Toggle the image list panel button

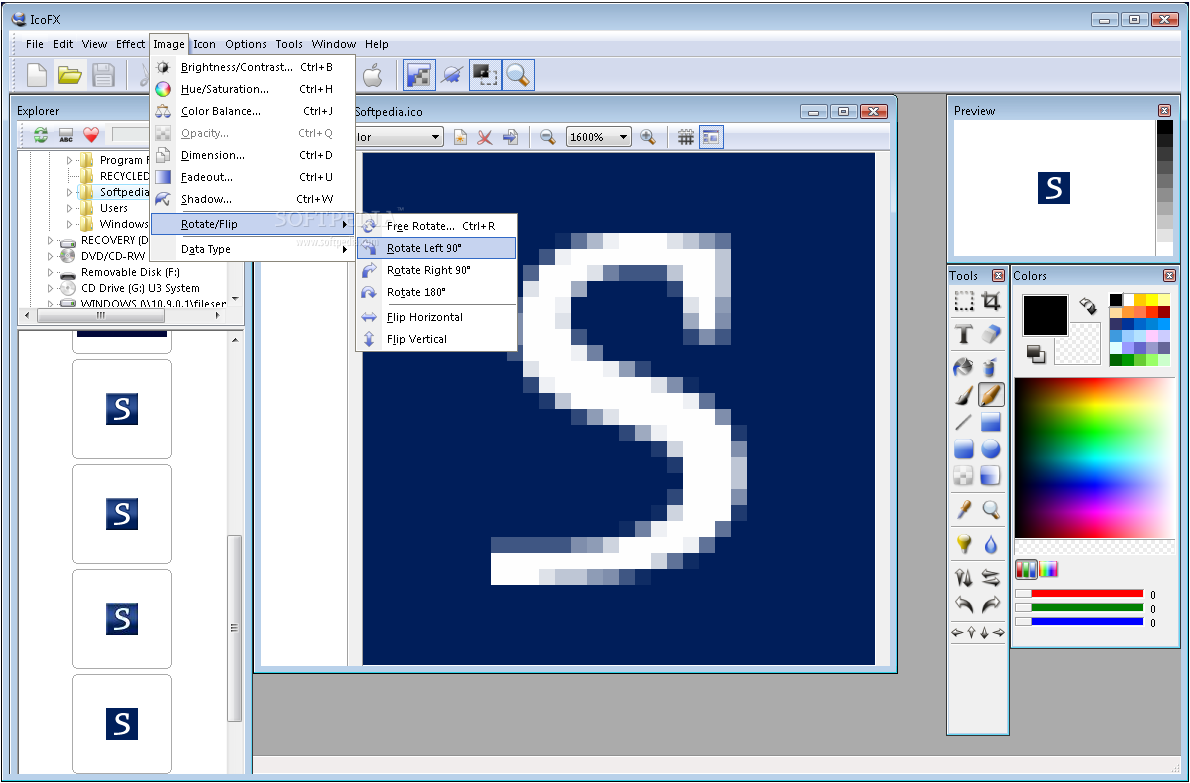pos(711,137)
